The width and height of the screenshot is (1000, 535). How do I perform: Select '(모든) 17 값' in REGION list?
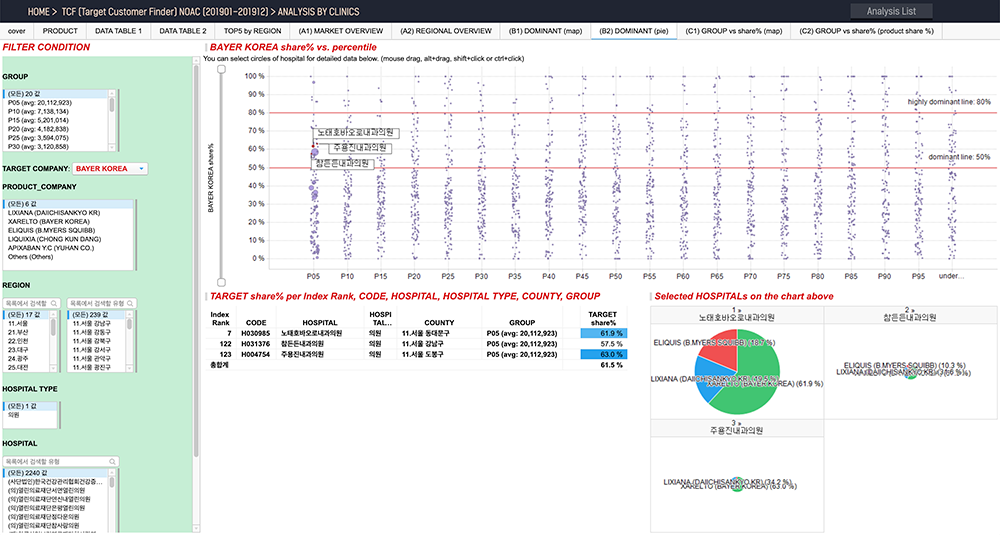pyautogui.click(x=26, y=315)
